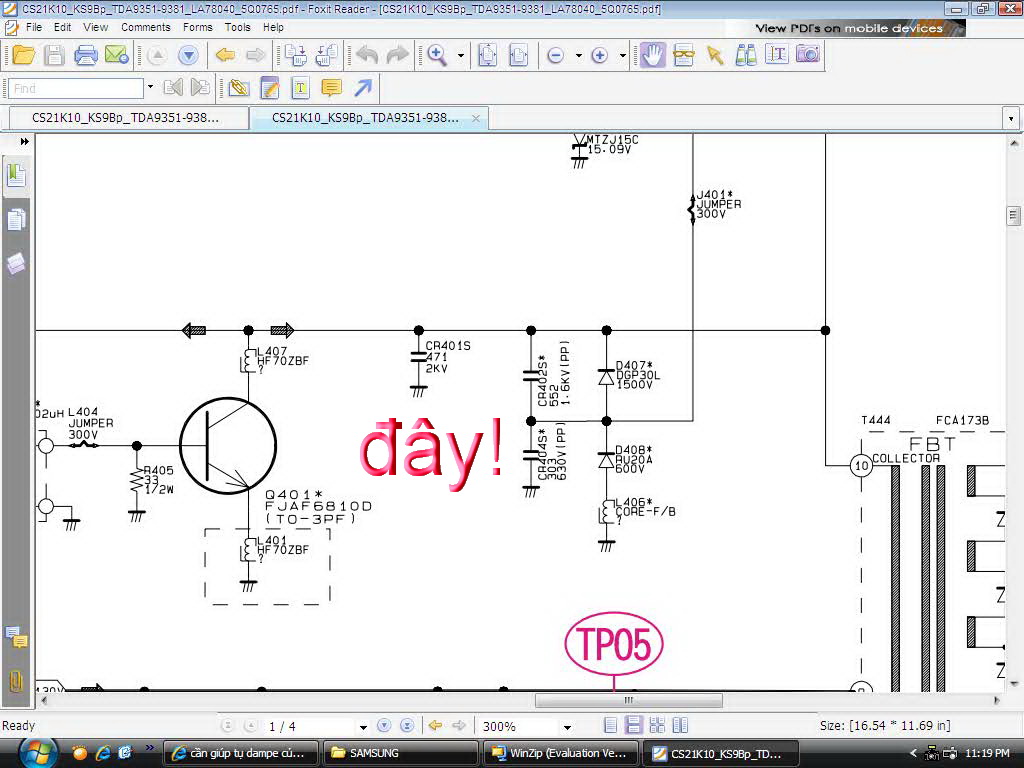Image resolution: width=1024 pixels, height=768 pixels.
Task: Open the File menu
Action: [34, 27]
